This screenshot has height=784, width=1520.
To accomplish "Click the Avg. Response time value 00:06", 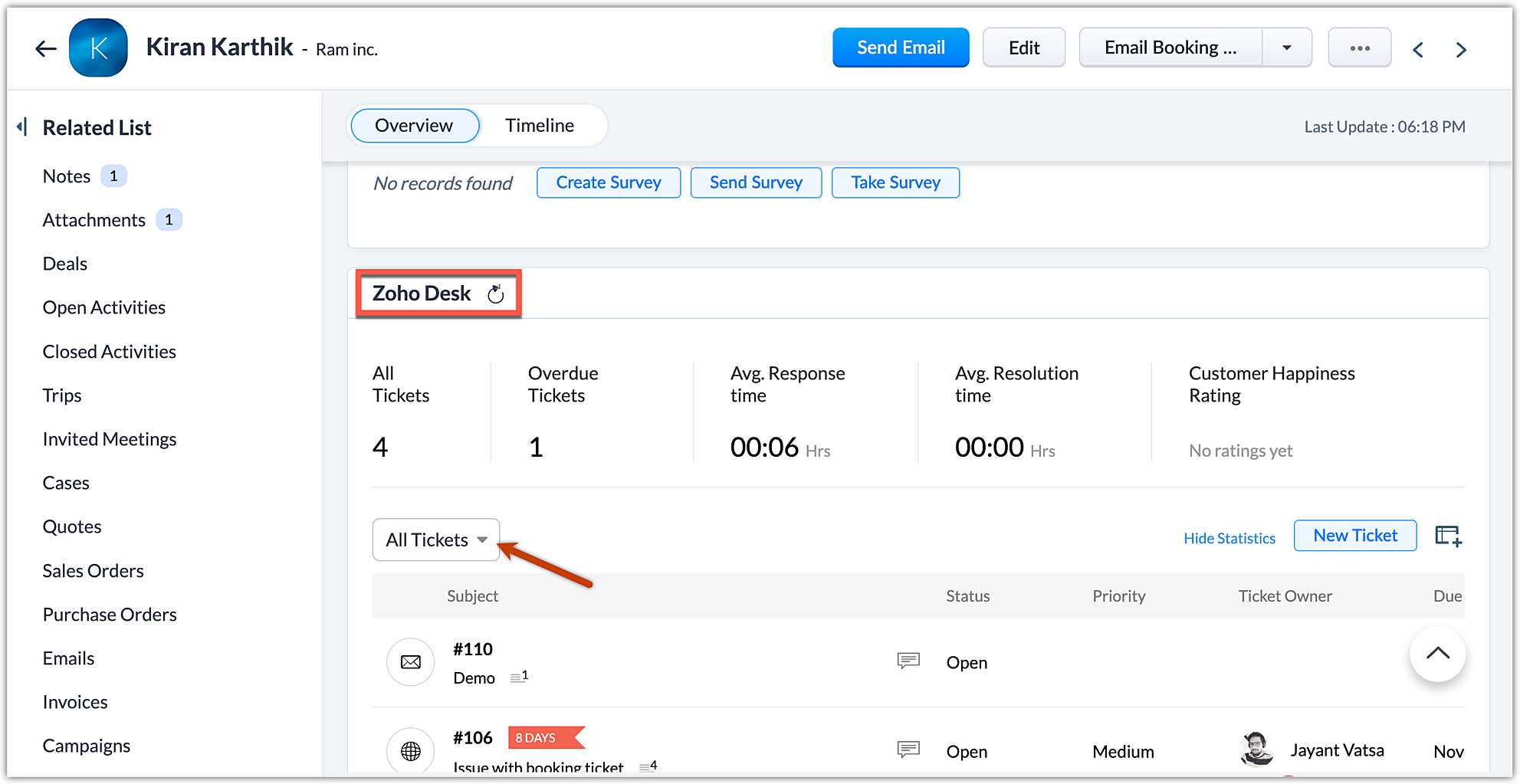I will [x=764, y=447].
